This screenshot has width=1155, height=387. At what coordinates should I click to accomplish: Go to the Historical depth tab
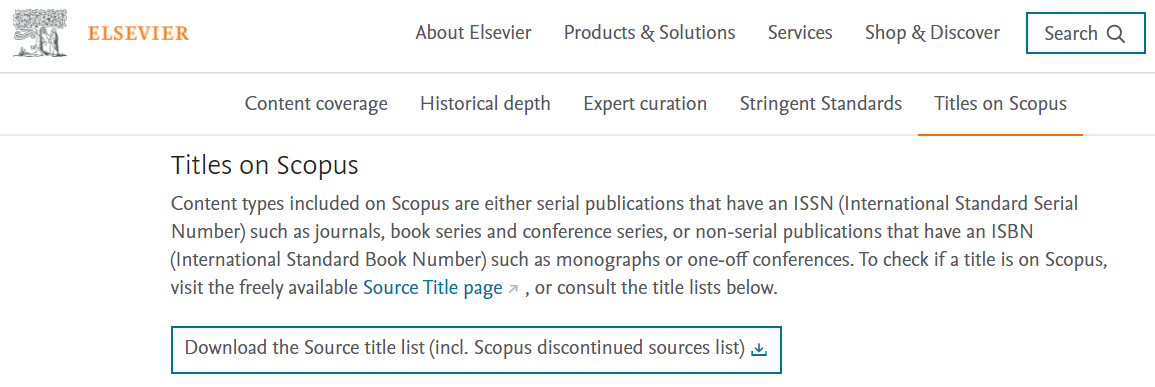pos(485,104)
